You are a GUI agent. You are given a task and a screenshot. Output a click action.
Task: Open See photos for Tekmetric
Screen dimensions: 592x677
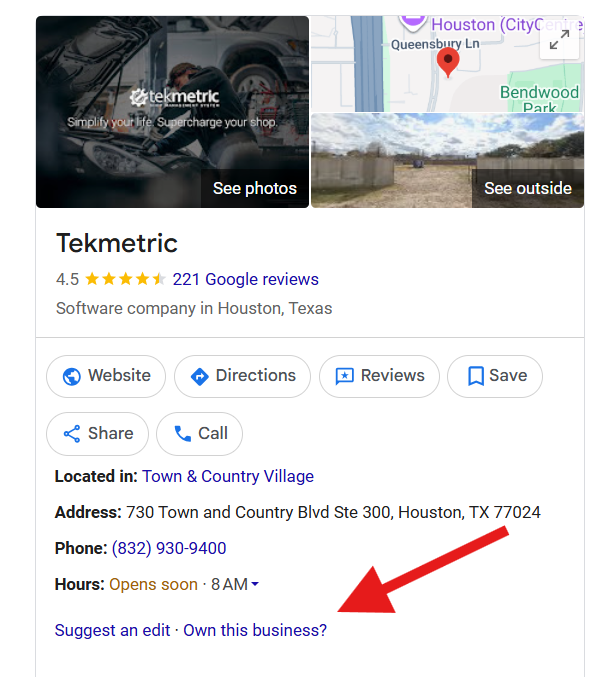click(x=255, y=188)
